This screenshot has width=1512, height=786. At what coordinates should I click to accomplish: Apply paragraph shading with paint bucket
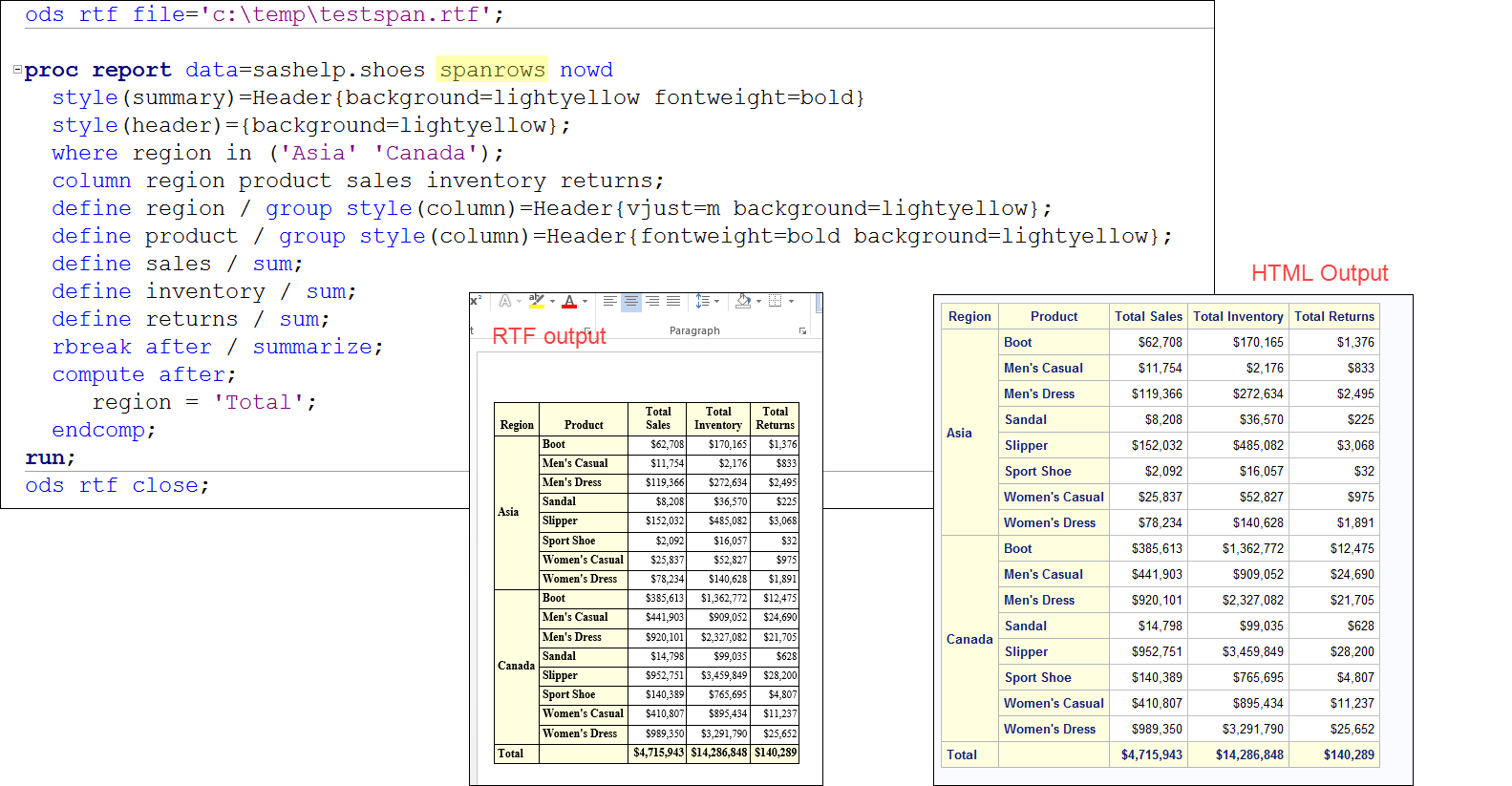(x=743, y=301)
